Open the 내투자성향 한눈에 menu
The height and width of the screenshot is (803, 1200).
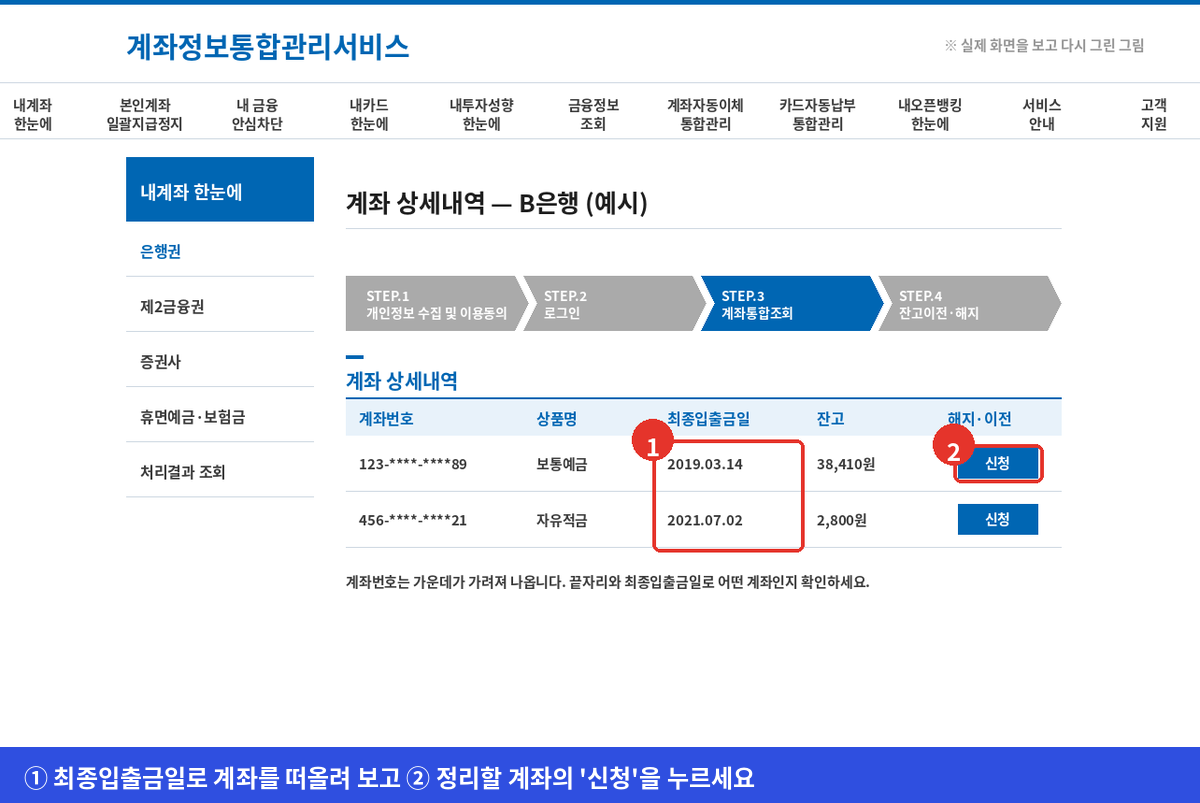pyautogui.click(x=481, y=115)
